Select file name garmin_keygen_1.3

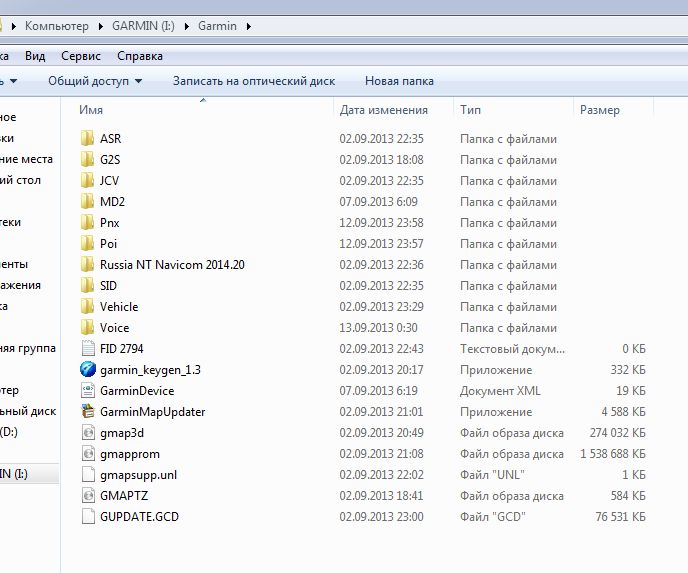(x=150, y=370)
